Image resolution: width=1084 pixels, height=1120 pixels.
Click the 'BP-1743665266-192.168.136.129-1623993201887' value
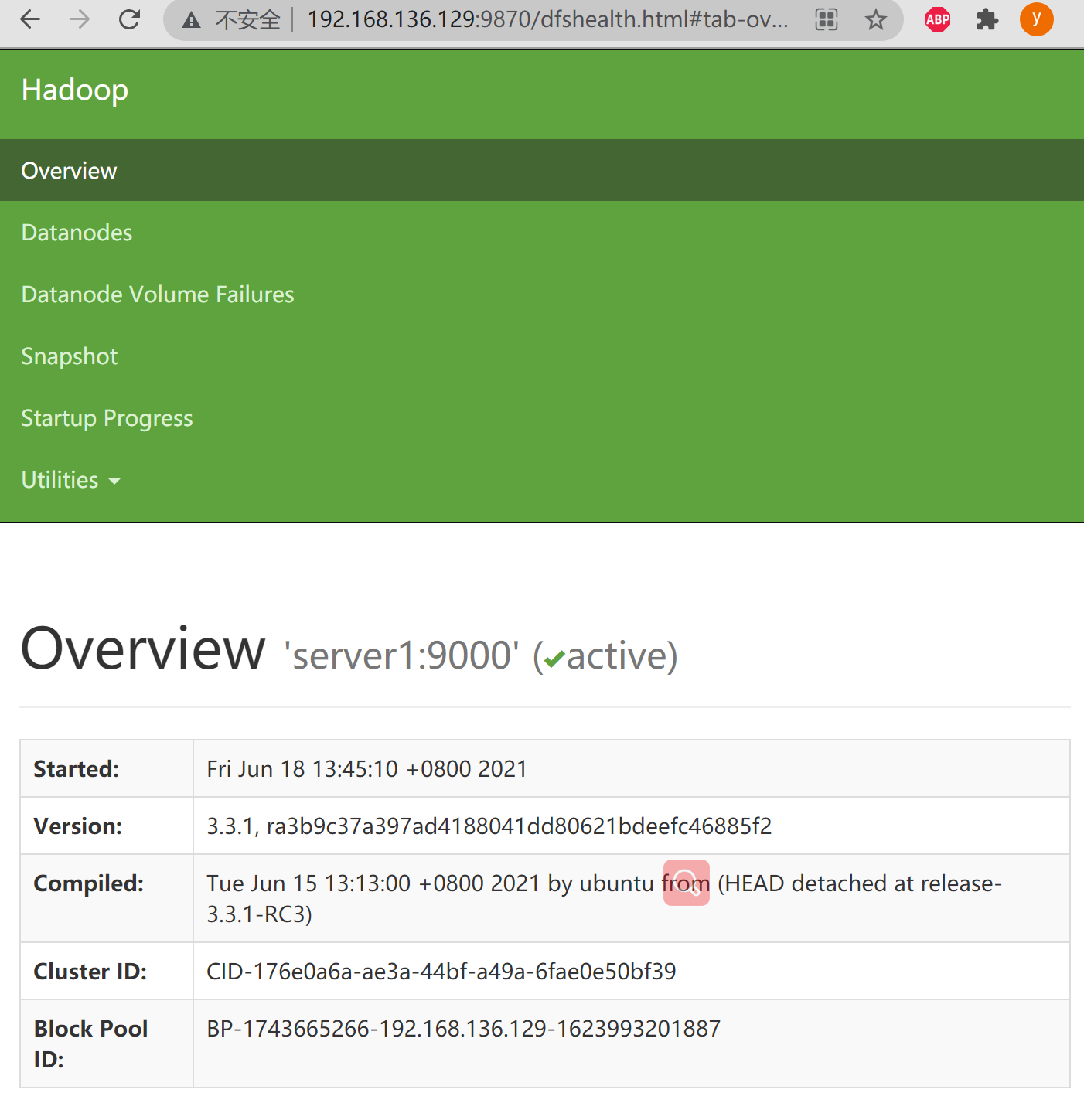[x=464, y=1029]
